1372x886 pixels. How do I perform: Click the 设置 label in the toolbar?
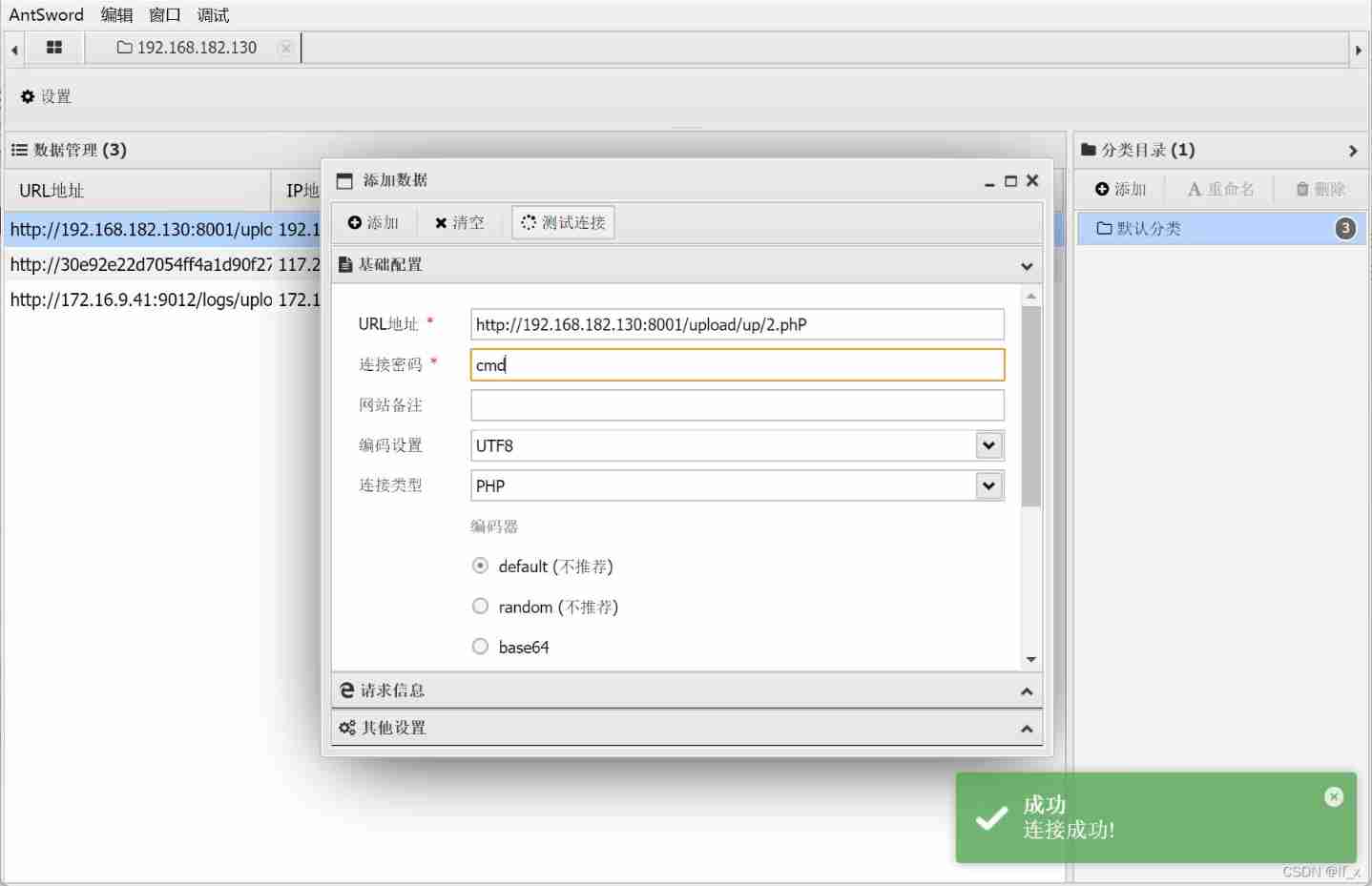click(x=56, y=96)
